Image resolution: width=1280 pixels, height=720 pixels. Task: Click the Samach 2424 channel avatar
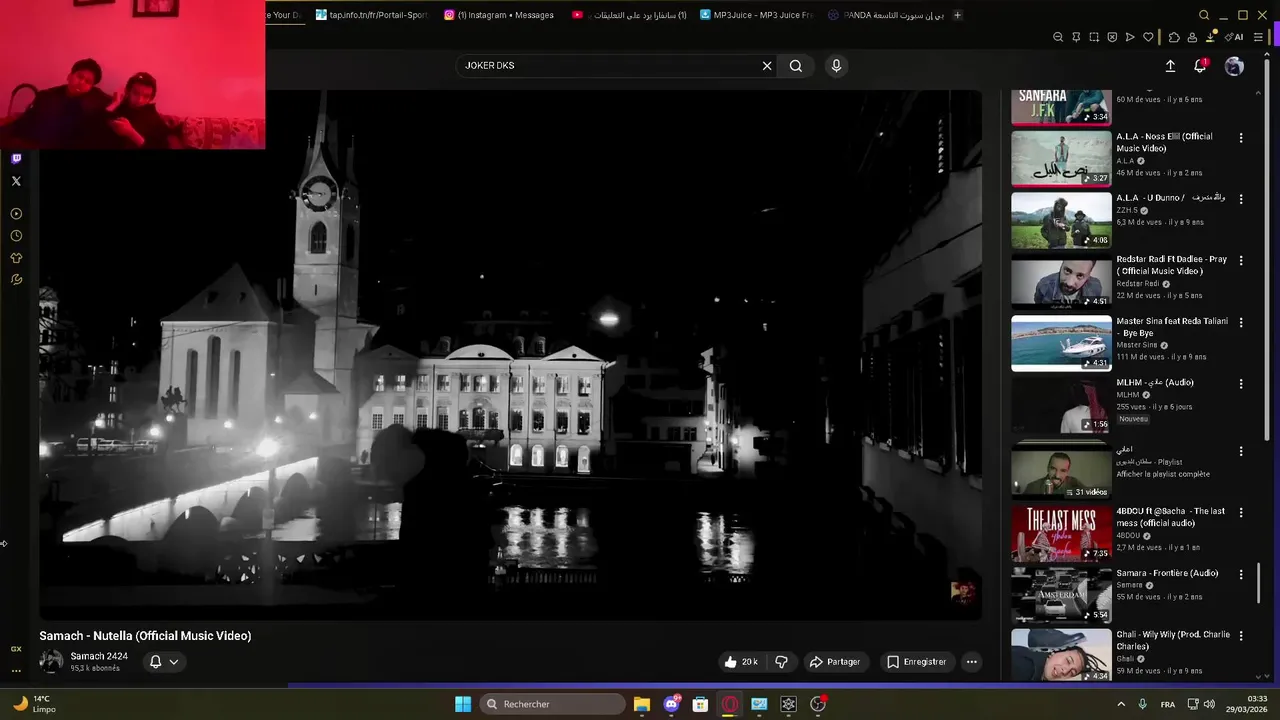tap(51, 661)
